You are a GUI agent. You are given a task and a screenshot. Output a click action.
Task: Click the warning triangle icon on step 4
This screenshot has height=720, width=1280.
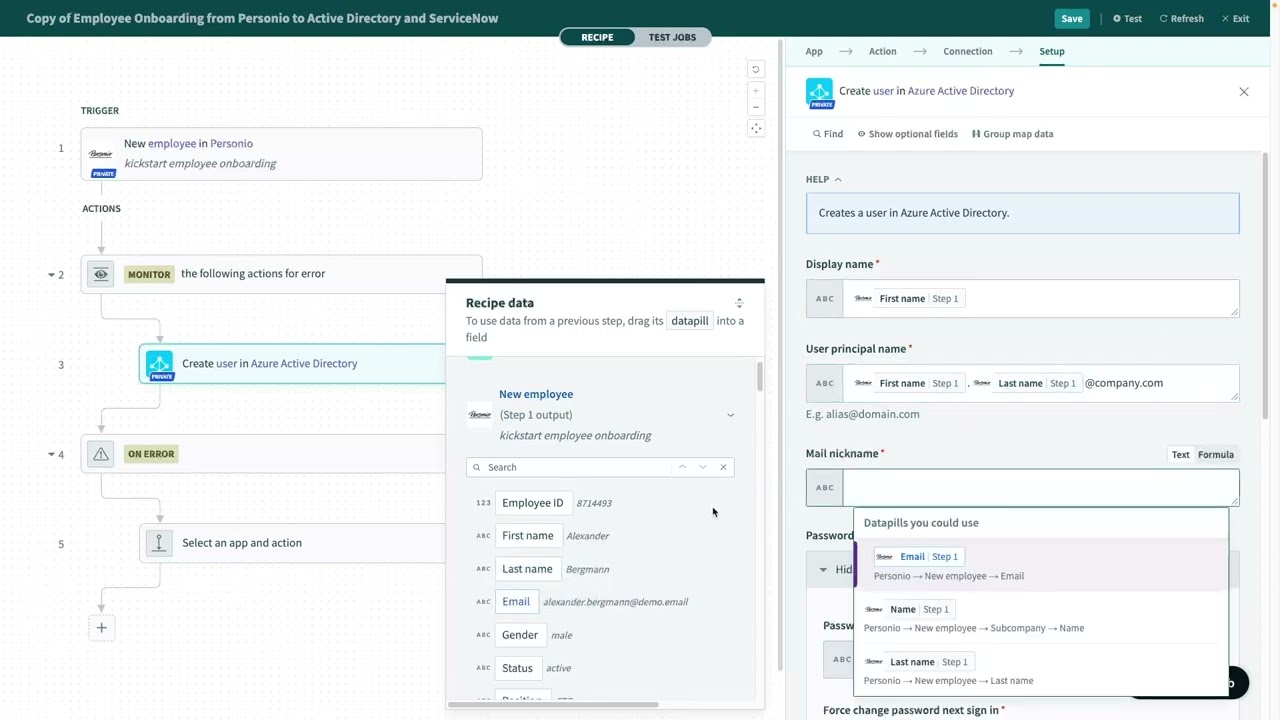(x=101, y=454)
